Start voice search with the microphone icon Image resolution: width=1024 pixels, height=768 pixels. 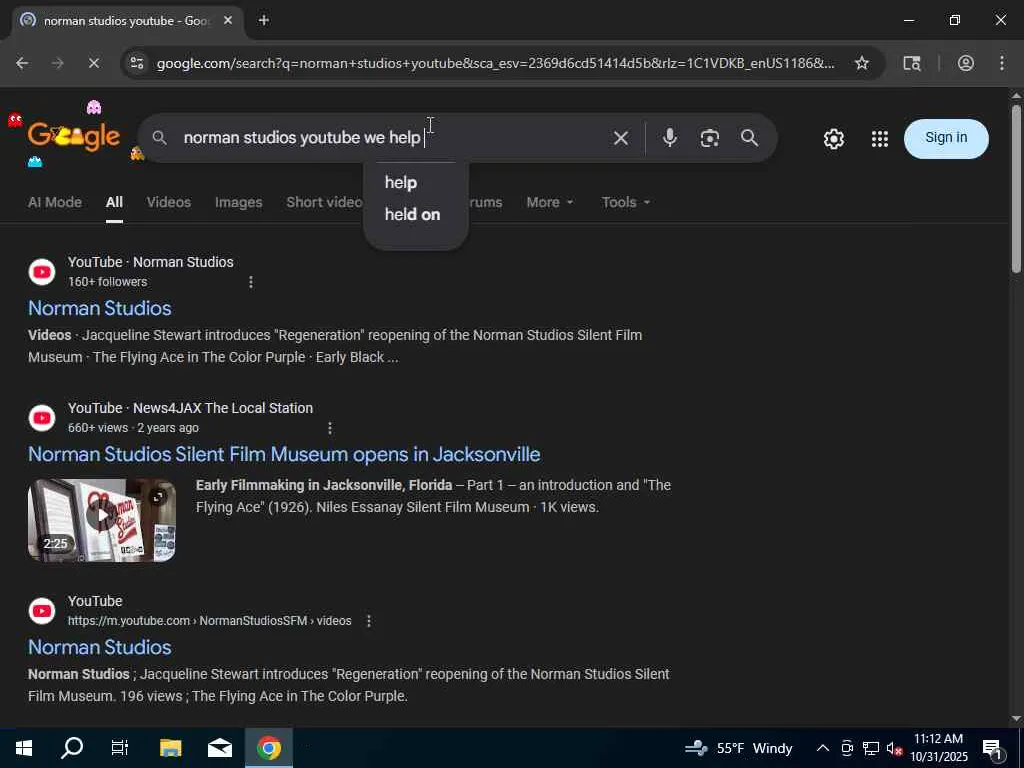point(669,138)
